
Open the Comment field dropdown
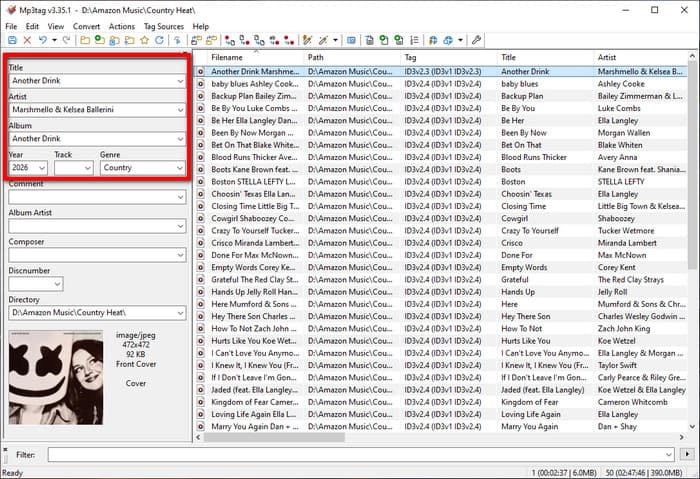coord(180,197)
